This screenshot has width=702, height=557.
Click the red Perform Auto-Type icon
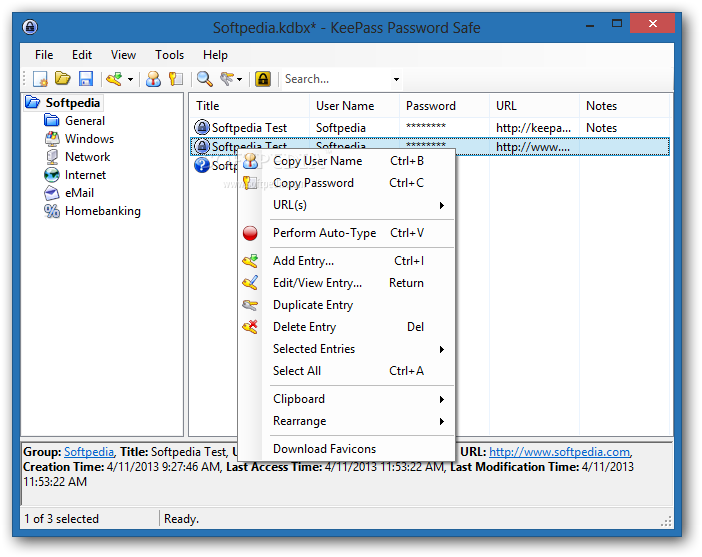tap(250, 233)
